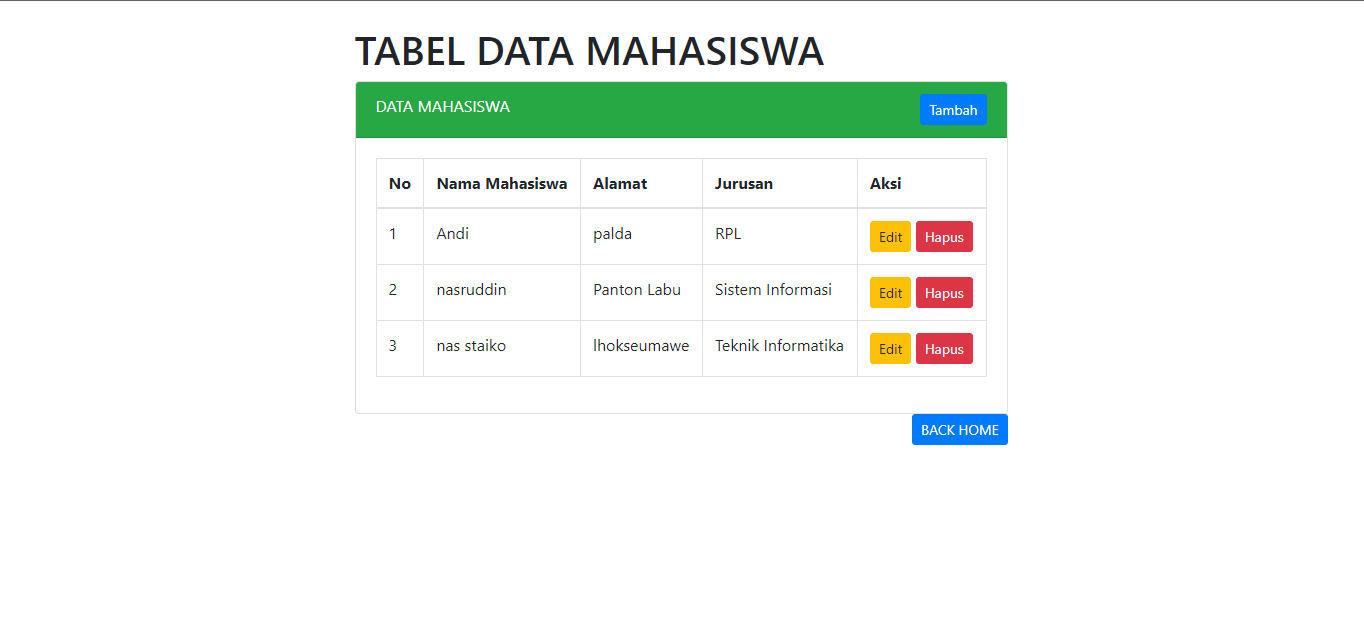The height and width of the screenshot is (636, 1364).
Task: Select the Teknik Informatika jurusan cell
Action: 779,345
